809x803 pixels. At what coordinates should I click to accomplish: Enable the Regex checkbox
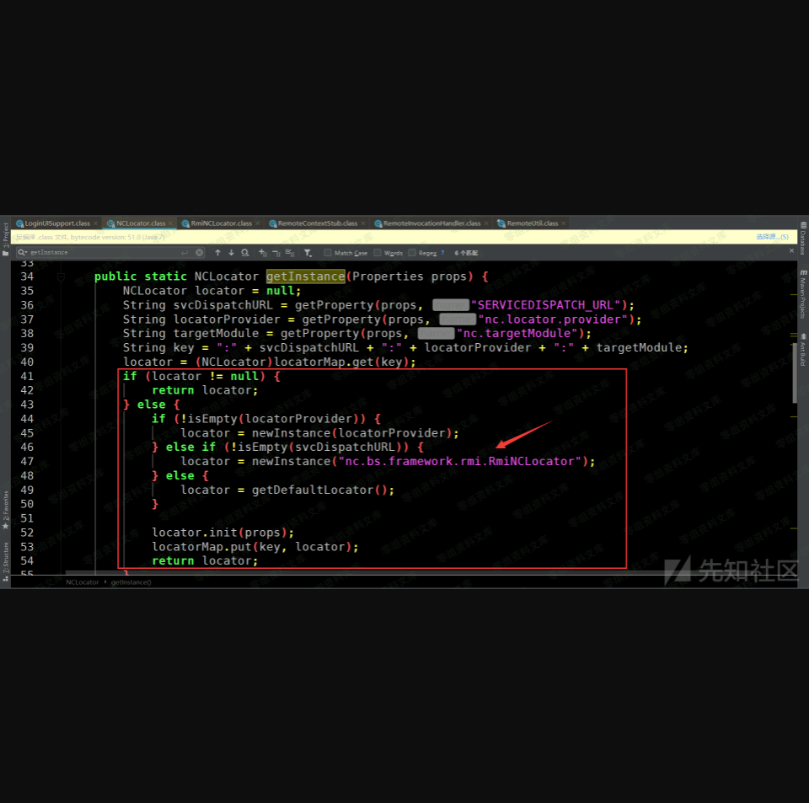click(x=413, y=253)
